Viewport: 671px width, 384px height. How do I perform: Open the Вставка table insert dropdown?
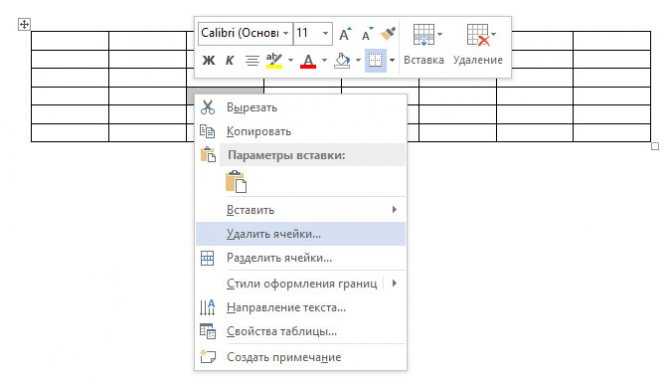[424, 45]
